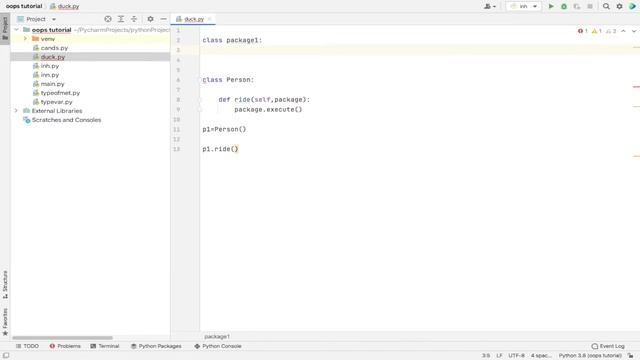The image size is (640, 360).
Task: Start debugging with the bug icon
Action: (564, 7)
